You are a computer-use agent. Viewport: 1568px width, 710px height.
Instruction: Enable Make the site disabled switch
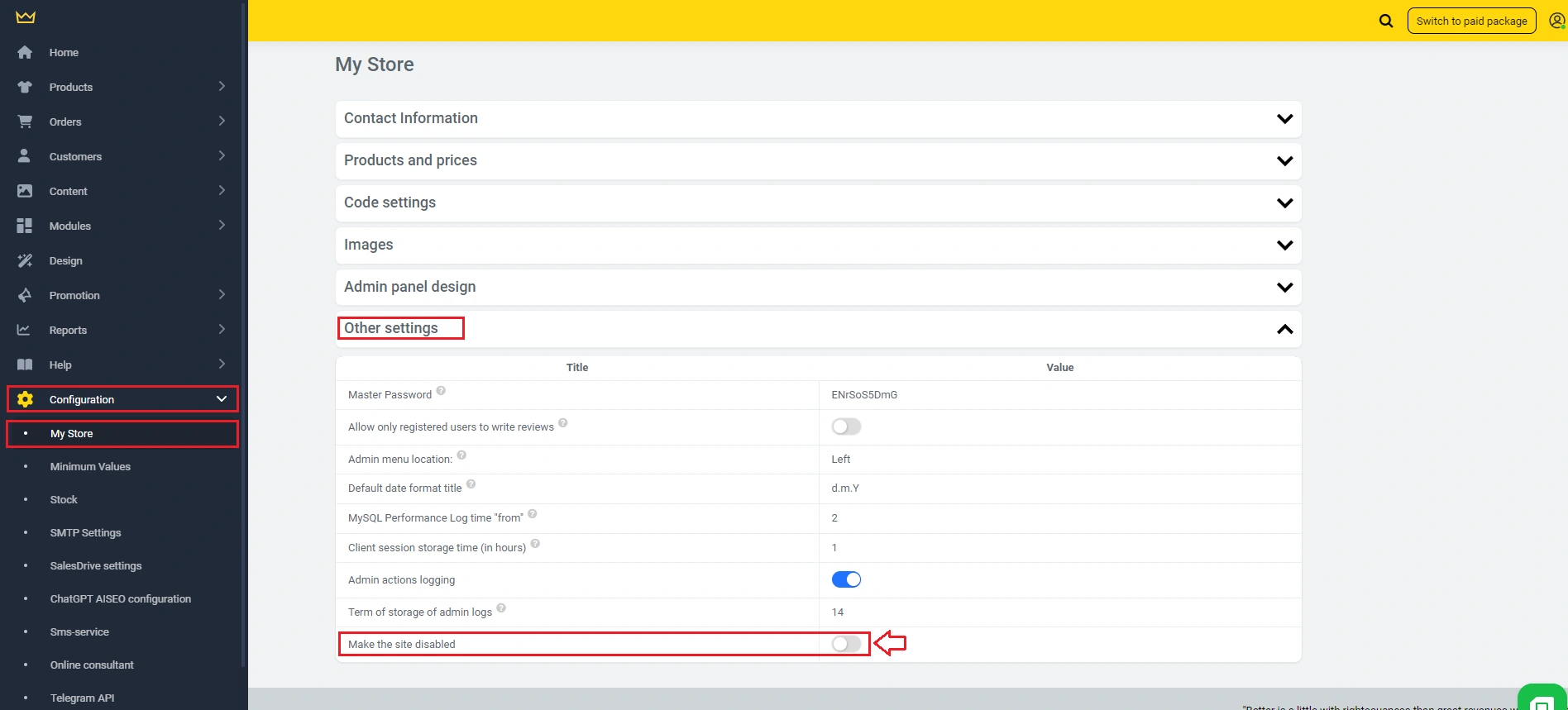[x=846, y=644]
